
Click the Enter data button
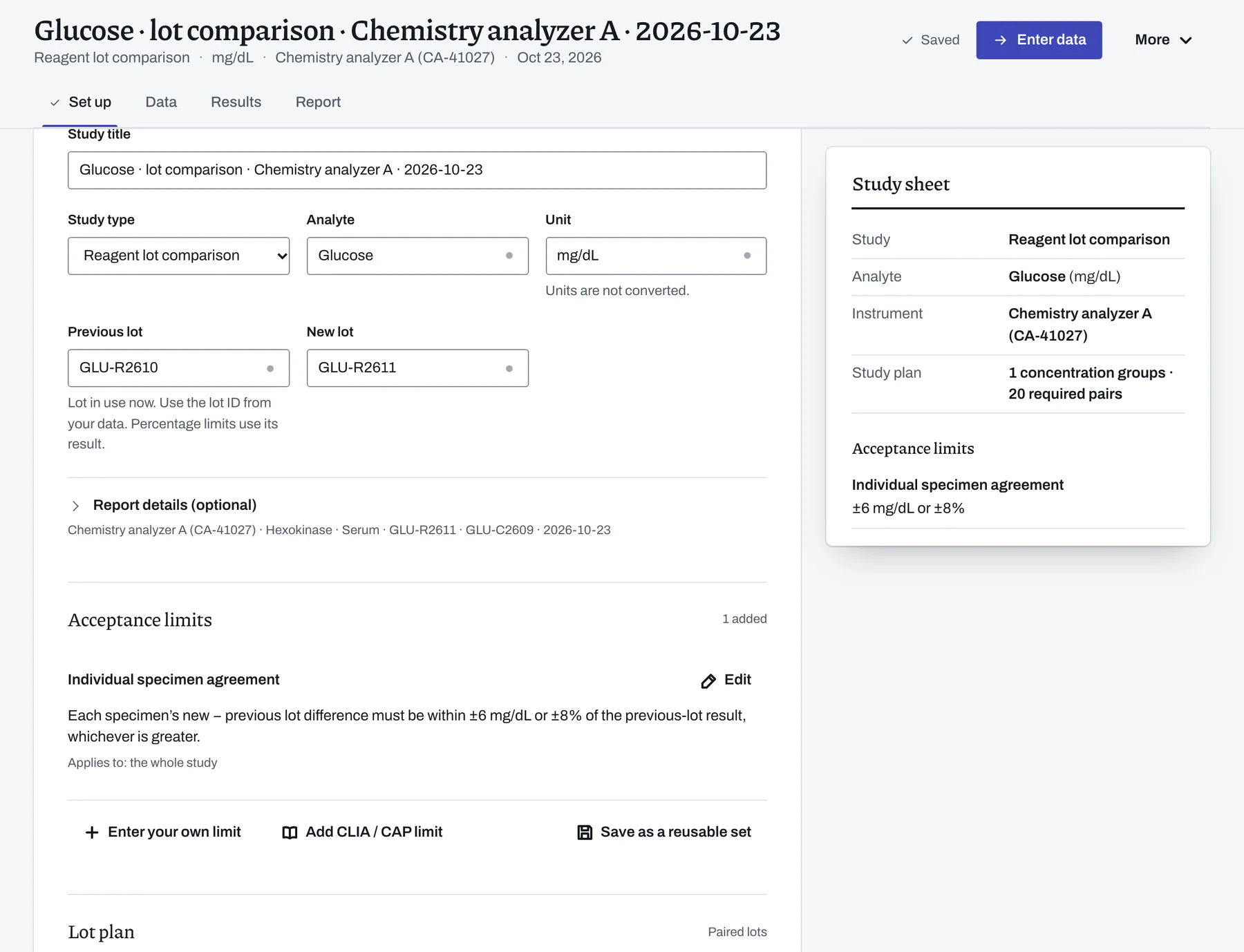point(1039,40)
